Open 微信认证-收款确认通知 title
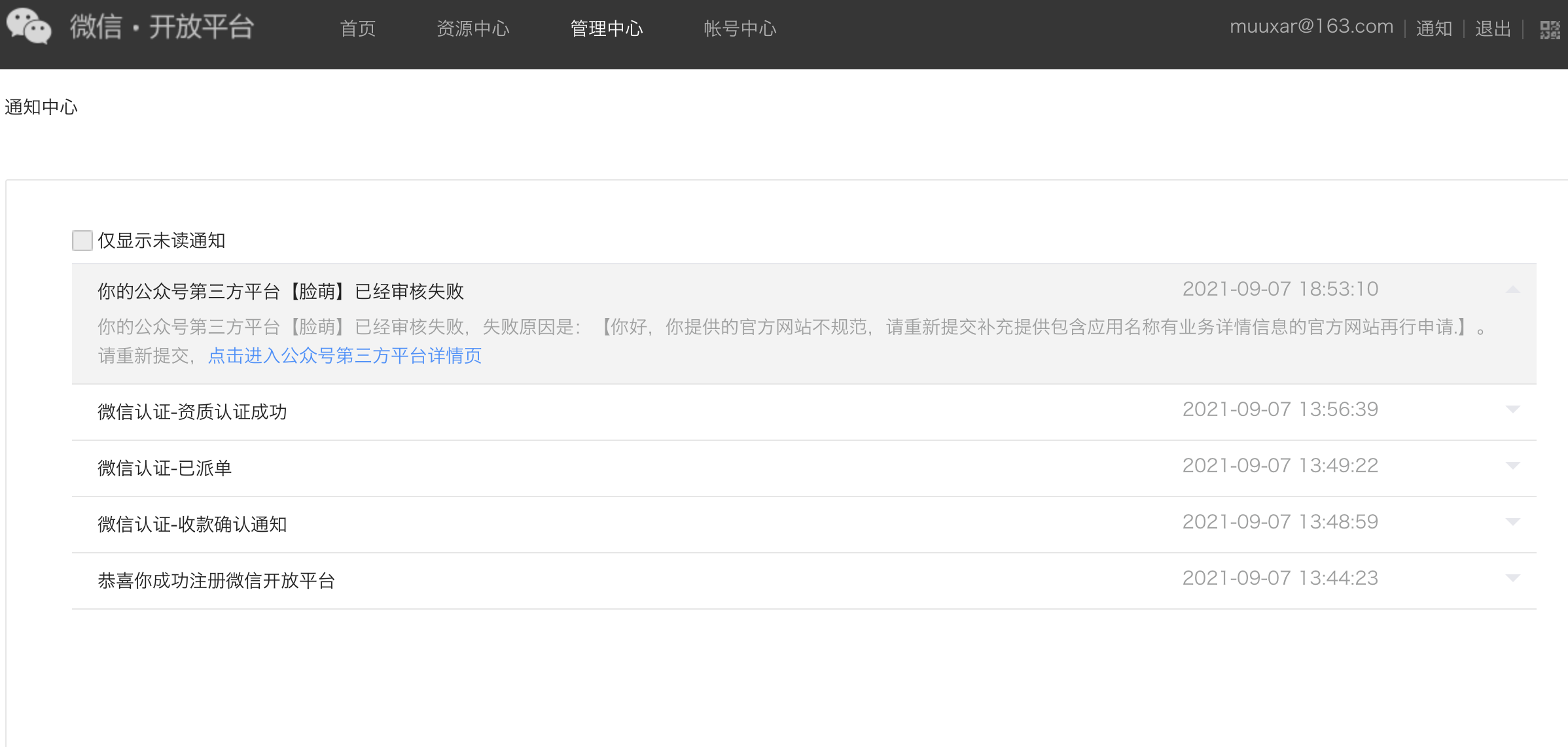This screenshot has width=1568, height=747. pyautogui.click(x=192, y=525)
